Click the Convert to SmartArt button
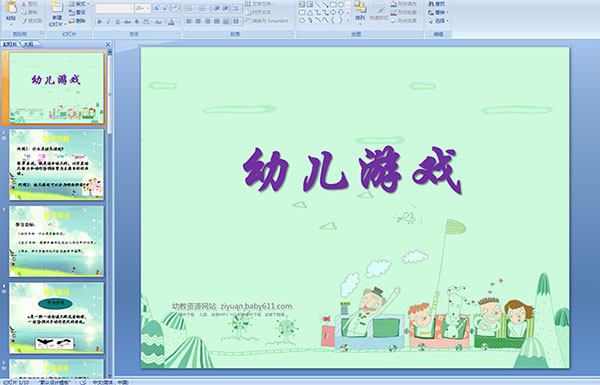 (268, 21)
